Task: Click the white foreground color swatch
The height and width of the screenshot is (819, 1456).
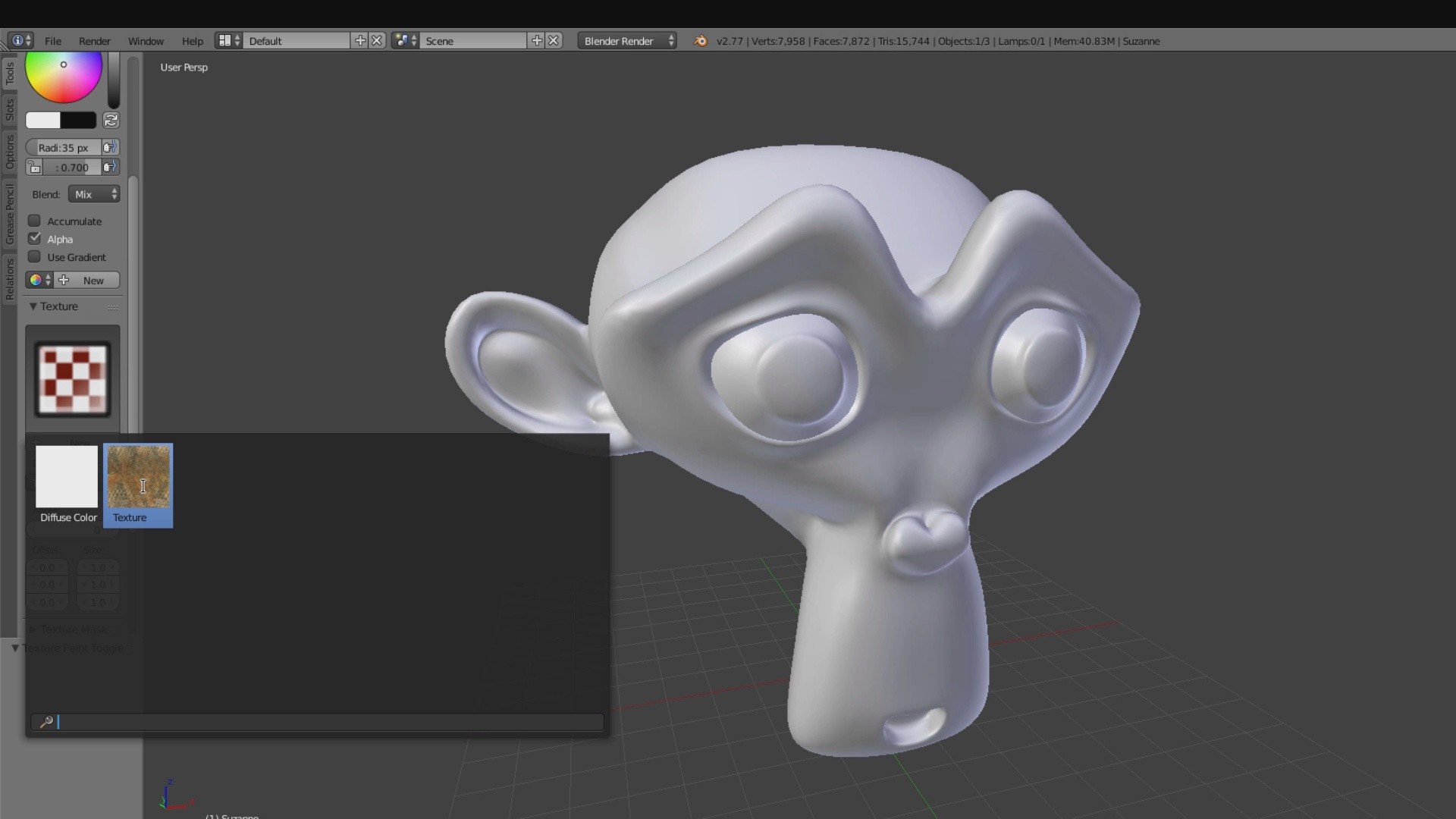Action: click(43, 120)
